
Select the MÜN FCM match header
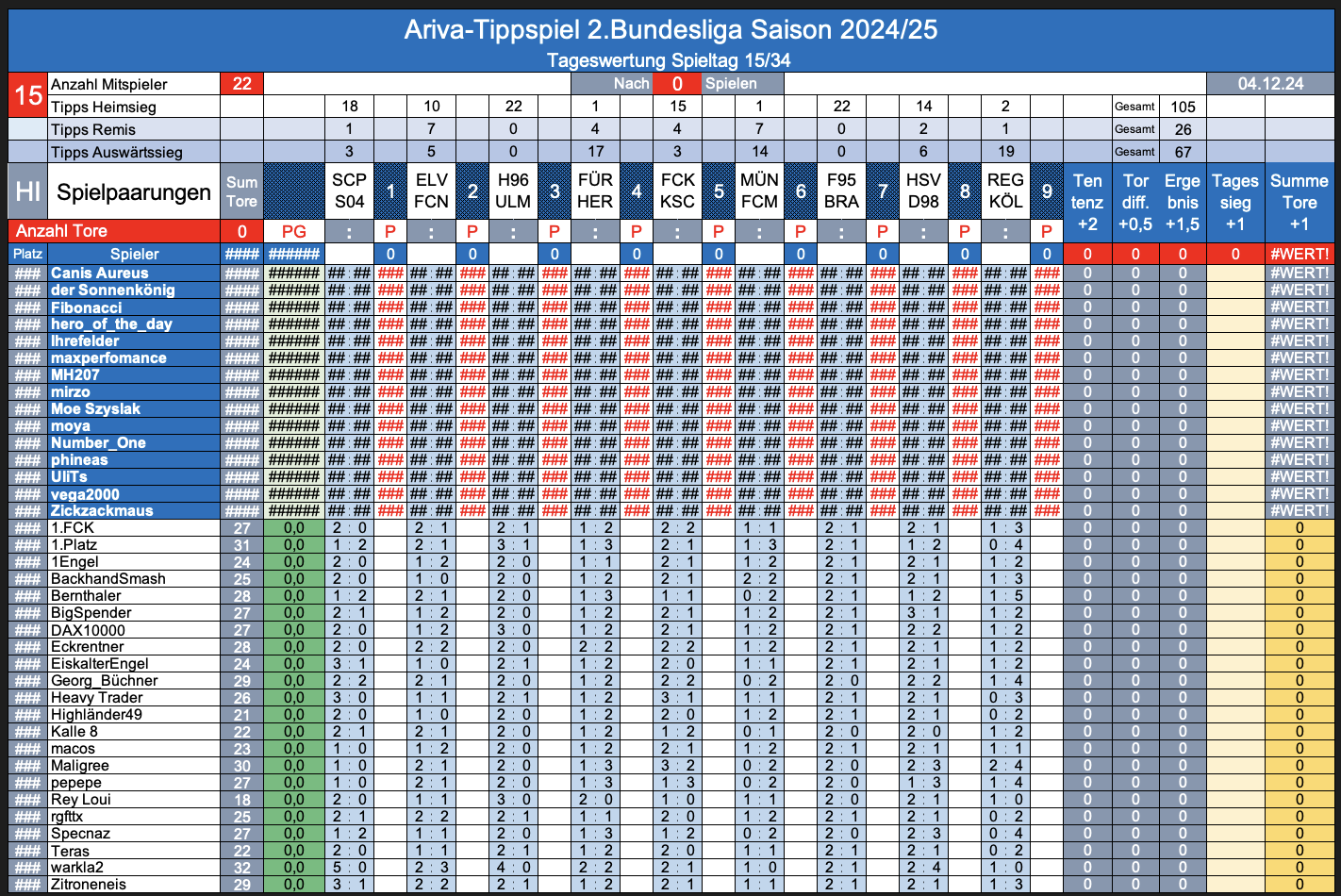coord(759,191)
